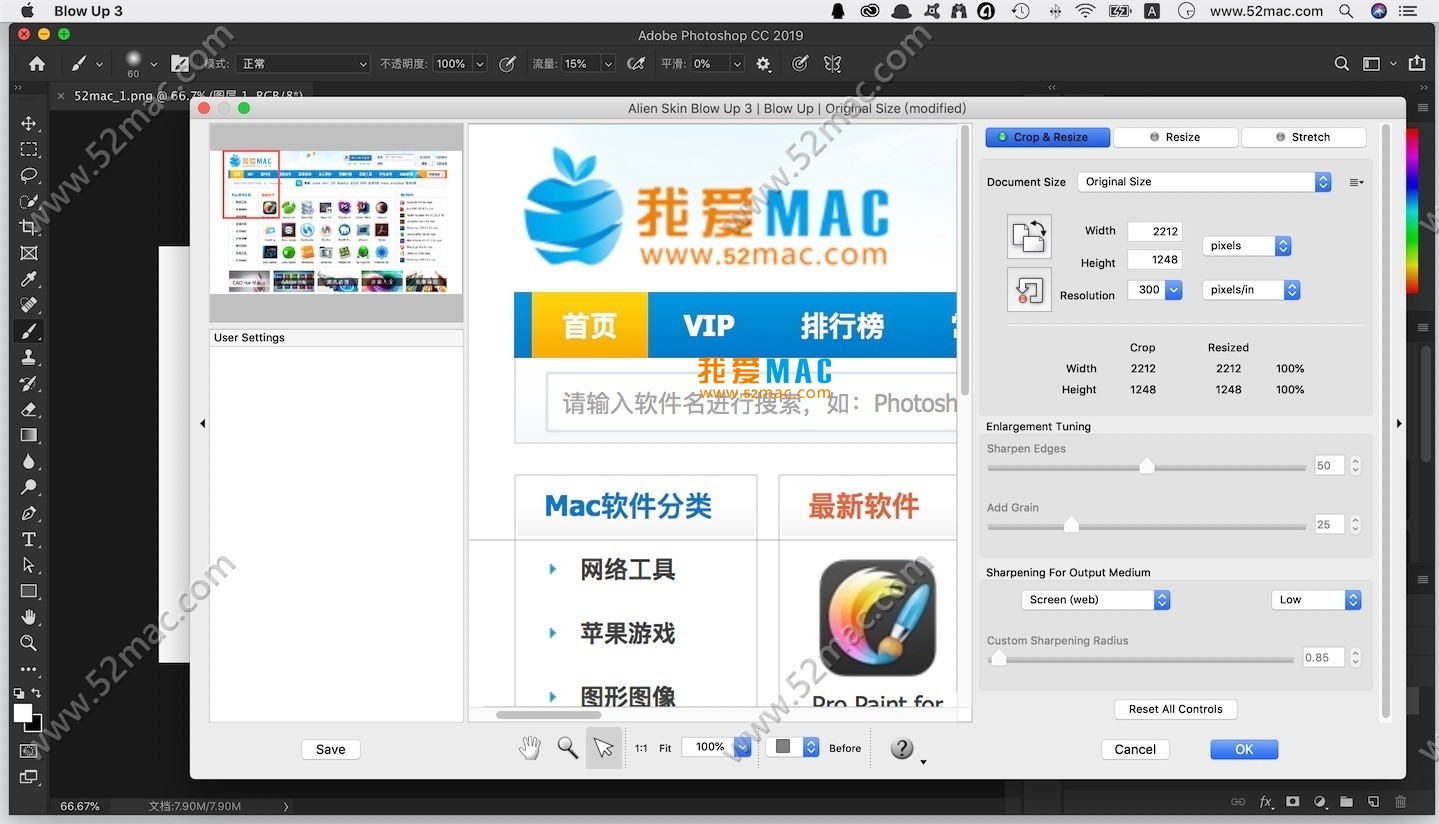Select the Quick Selection tool
This screenshot has width=1439, height=824.
[x=29, y=201]
